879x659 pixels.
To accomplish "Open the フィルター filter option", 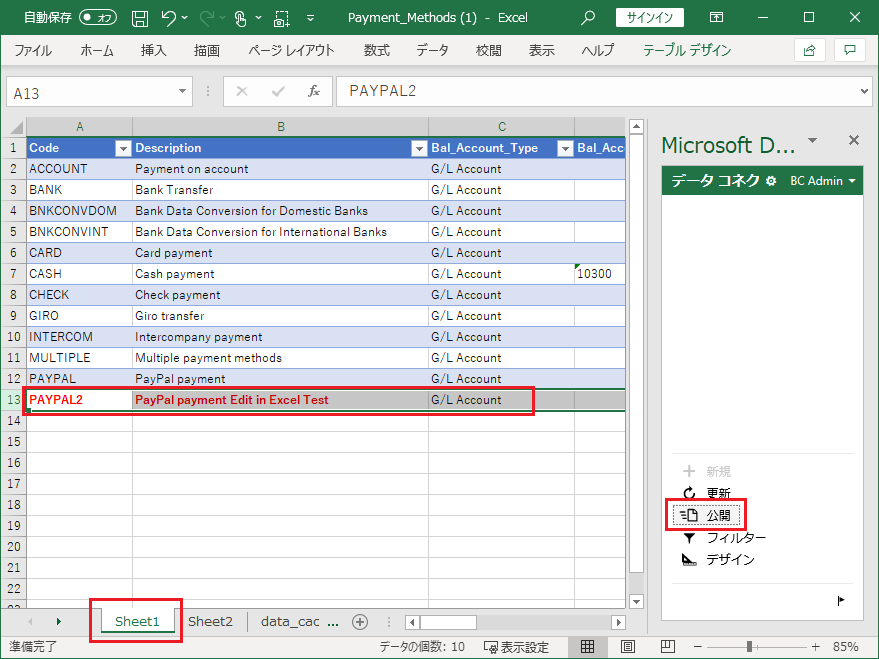I will click(724, 538).
